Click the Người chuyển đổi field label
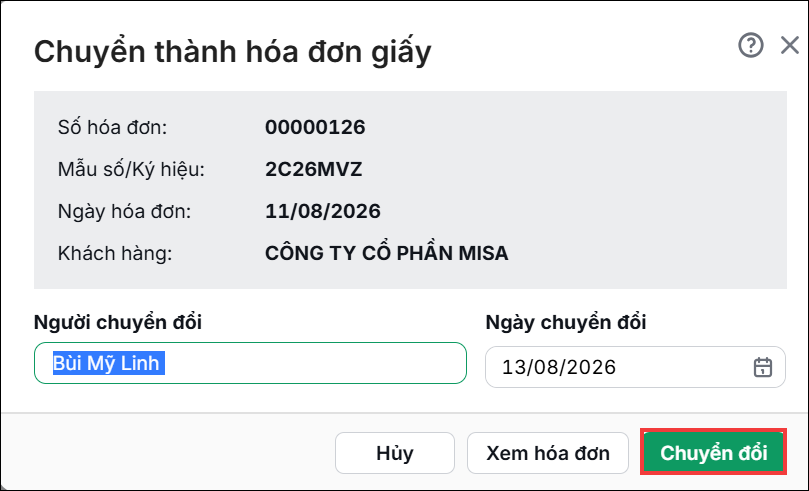This screenshot has height=491, width=809. pyautogui.click(x=118, y=322)
